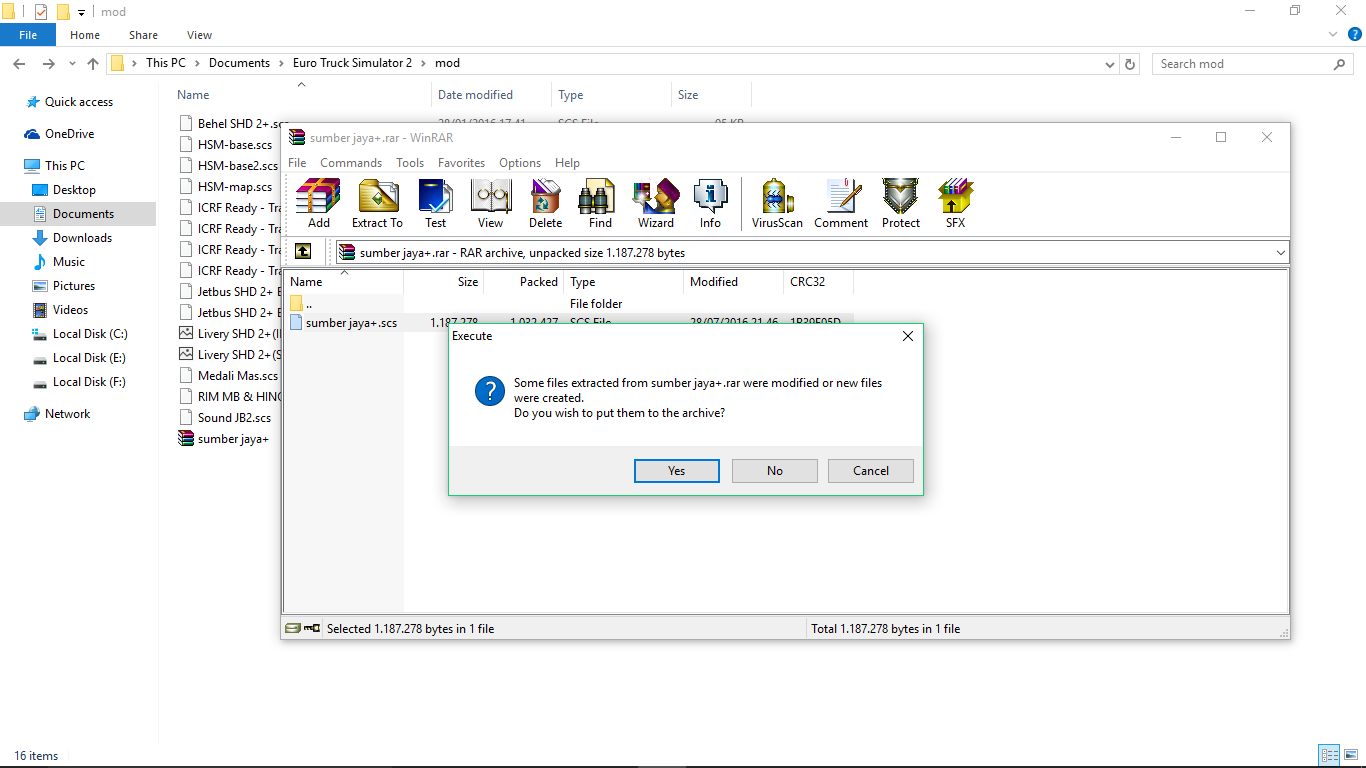Image resolution: width=1366 pixels, height=768 pixels.
Task: Switch to the Share ribbon tab
Action: tap(143, 35)
